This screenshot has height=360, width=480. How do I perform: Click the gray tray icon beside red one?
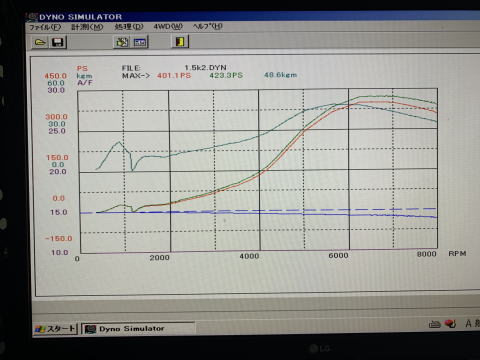(x=435, y=324)
